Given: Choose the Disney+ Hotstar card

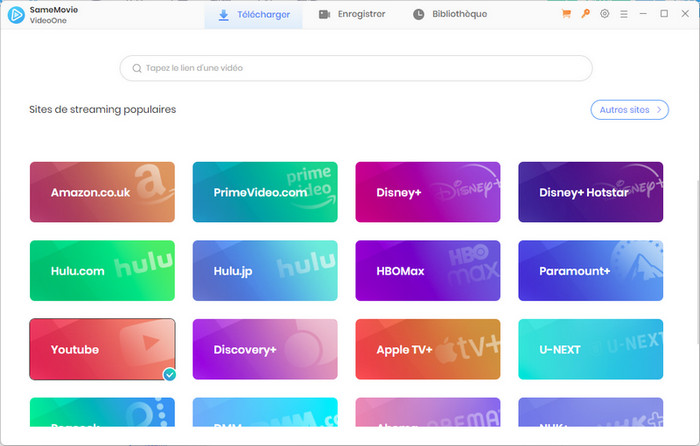Looking at the screenshot, I should coord(591,192).
